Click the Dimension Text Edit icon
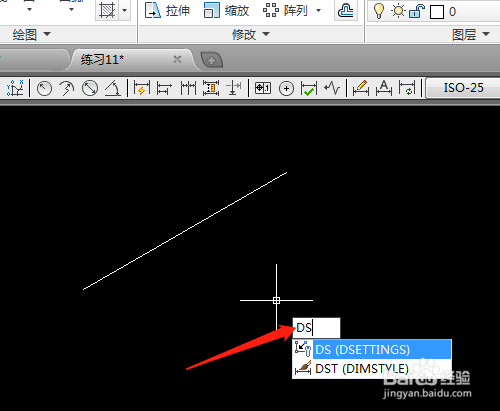 click(x=384, y=88)
